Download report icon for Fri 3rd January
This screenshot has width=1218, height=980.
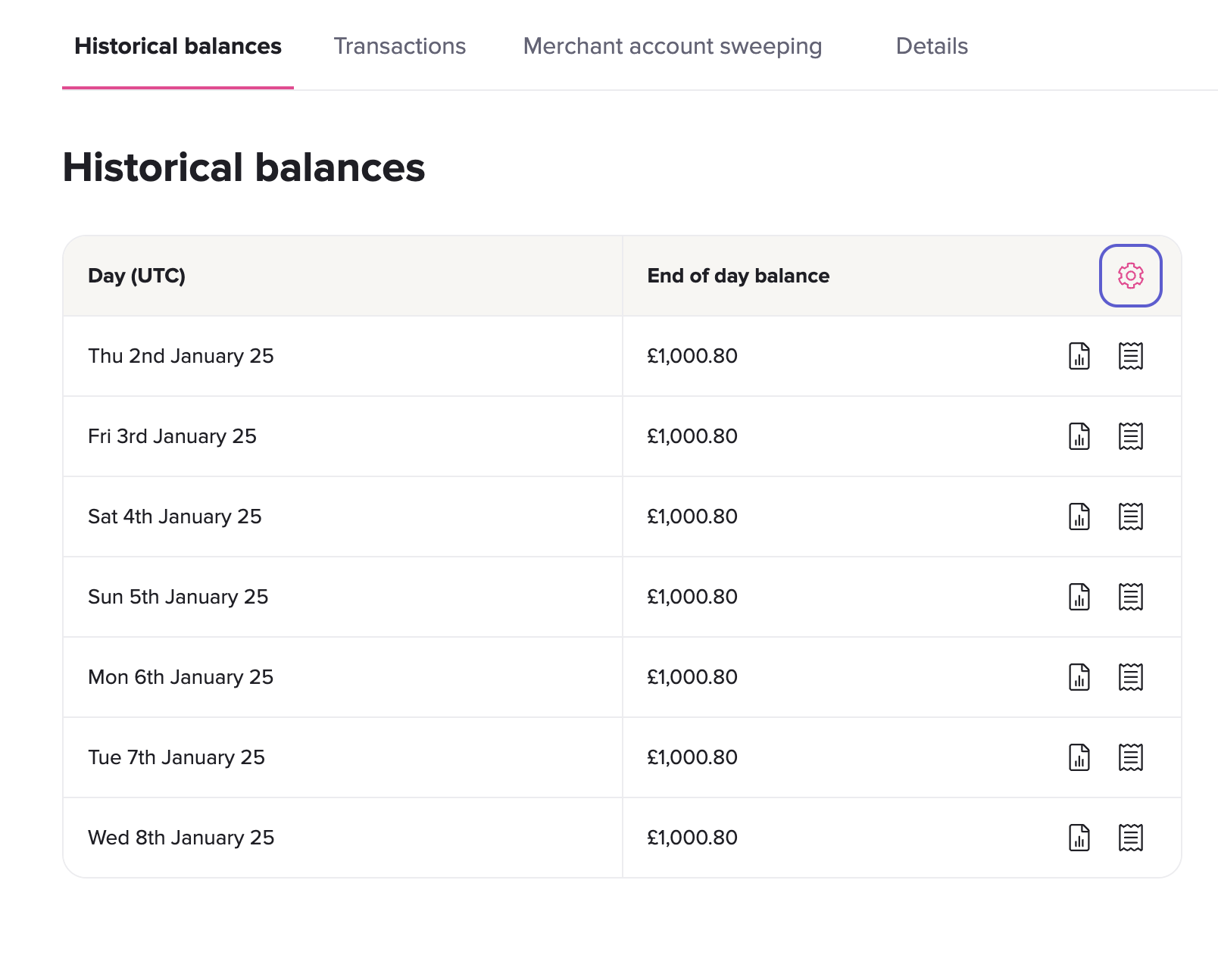click(x=1079, y=436)
